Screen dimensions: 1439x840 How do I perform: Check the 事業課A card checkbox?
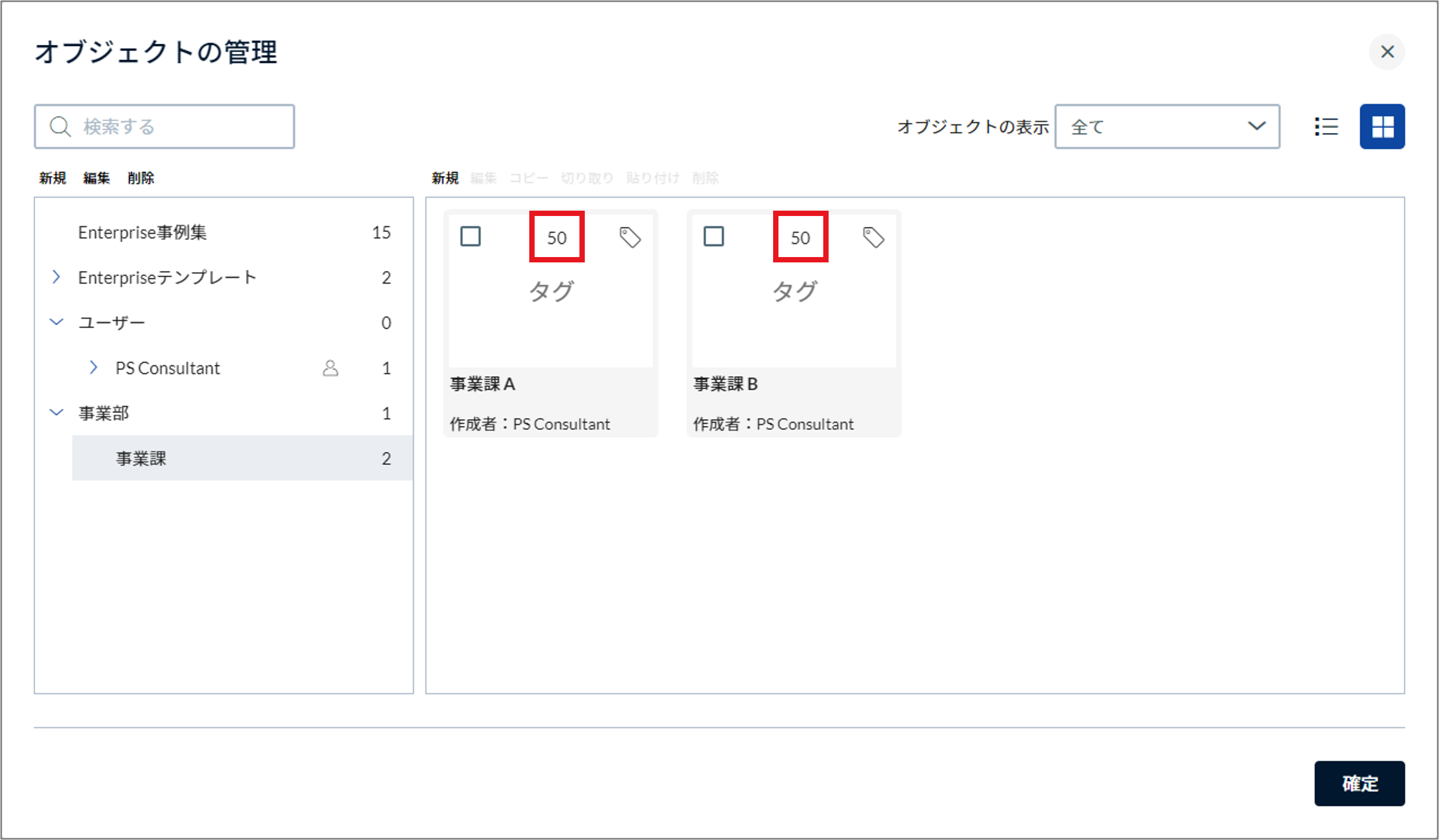pyautogui.click(x=471, y=236)
